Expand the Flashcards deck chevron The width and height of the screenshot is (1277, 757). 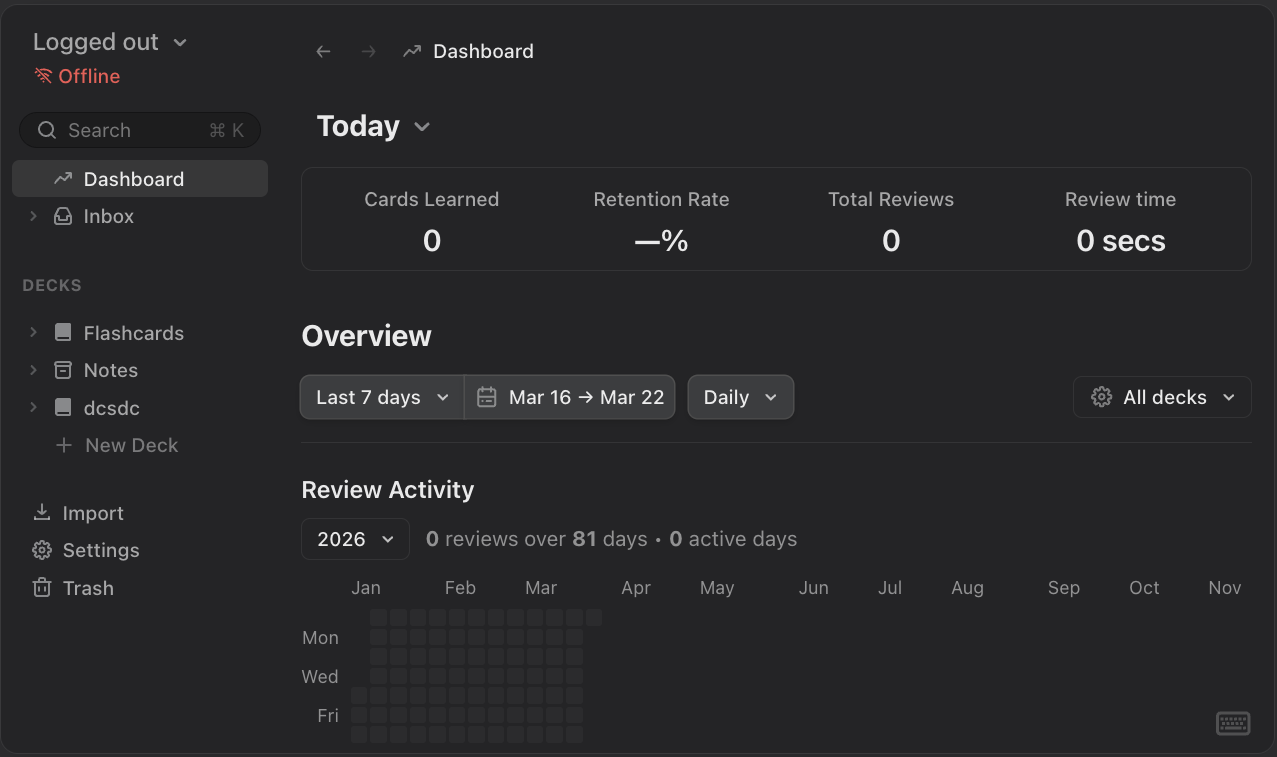pyautogui.click(x=33, y=333)
